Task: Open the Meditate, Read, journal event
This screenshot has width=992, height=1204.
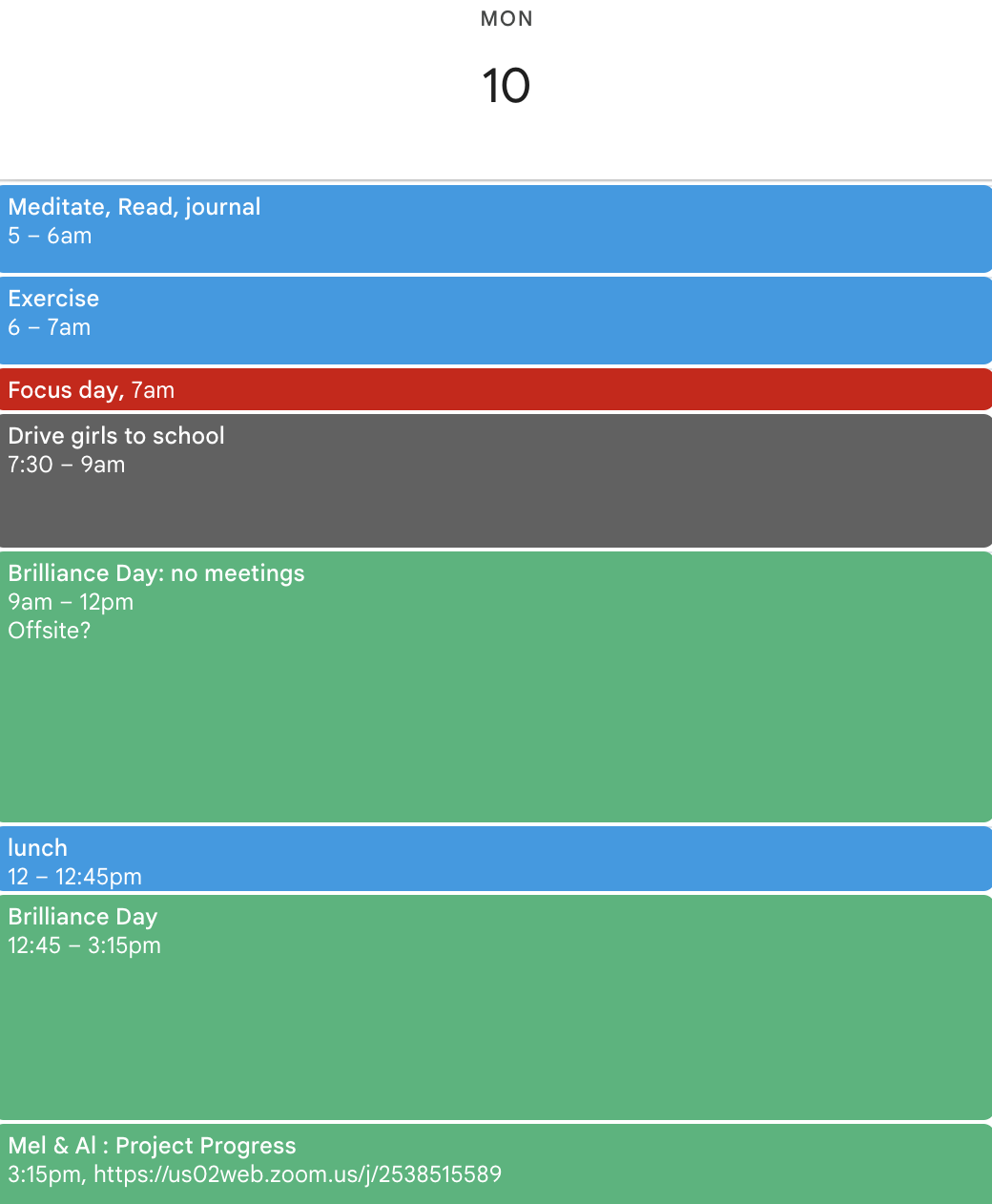Action: pos(134,207)
